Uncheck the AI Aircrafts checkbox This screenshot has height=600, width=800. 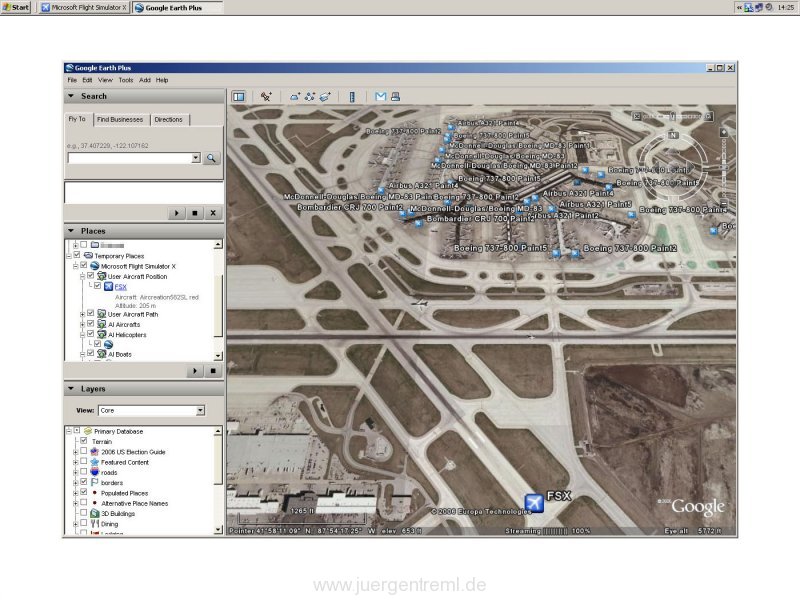[x=91, y=324]
